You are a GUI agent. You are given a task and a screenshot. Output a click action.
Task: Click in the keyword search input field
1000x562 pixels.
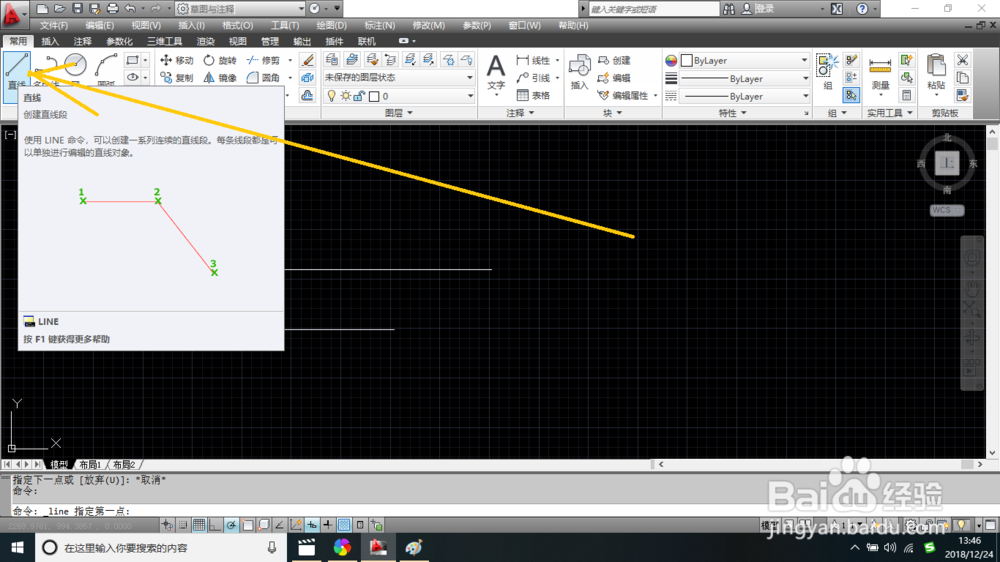point(653,8)
